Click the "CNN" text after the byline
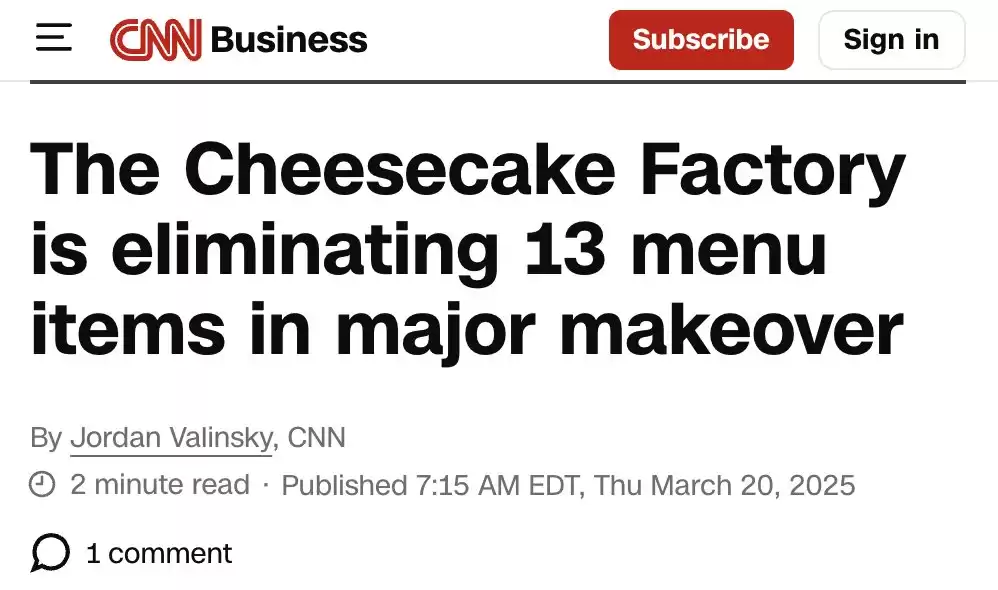The height and width of the screenshot is (590, 998). [x=316, y=438]
